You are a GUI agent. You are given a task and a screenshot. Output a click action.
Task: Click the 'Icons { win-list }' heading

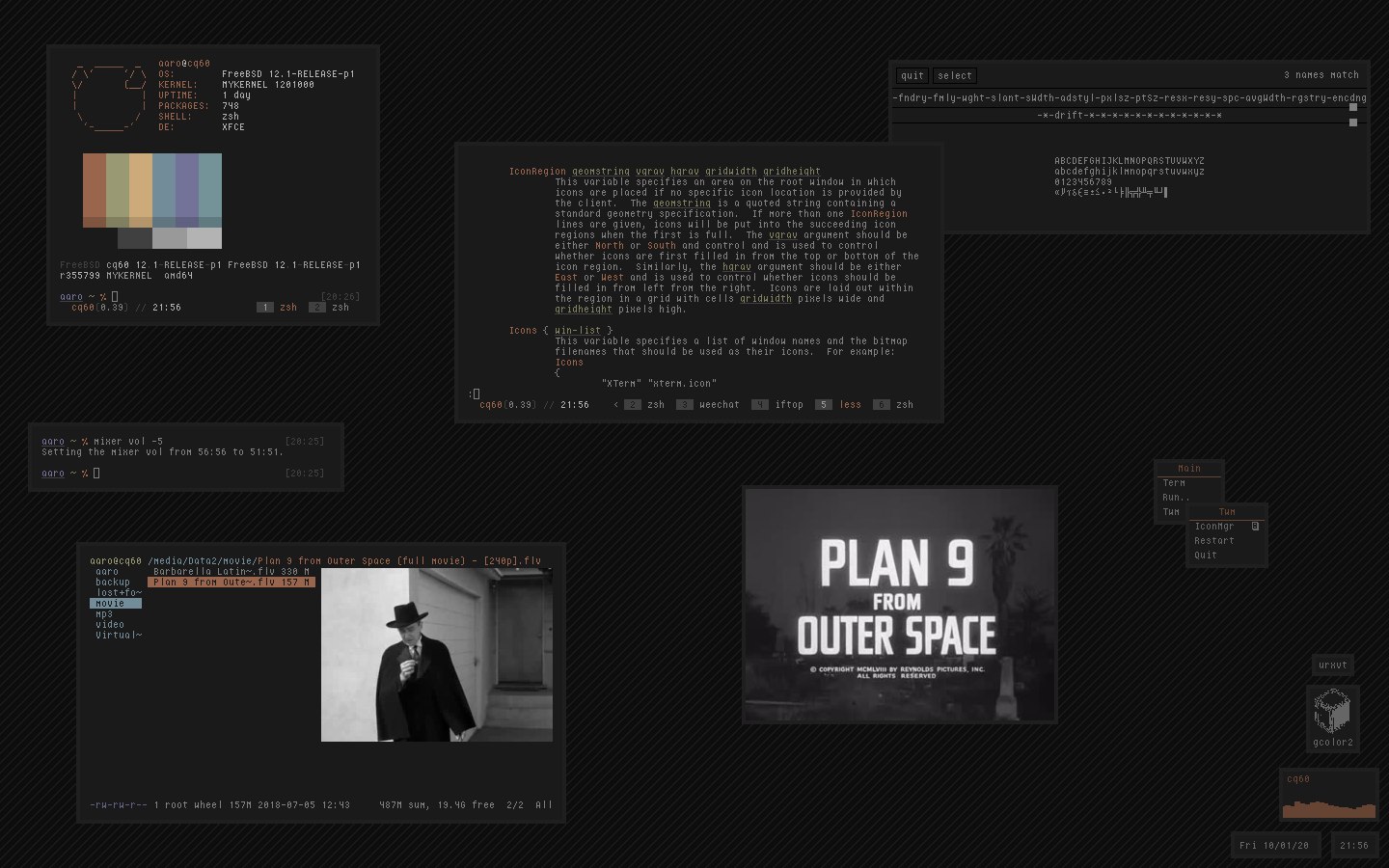[560, 331]
